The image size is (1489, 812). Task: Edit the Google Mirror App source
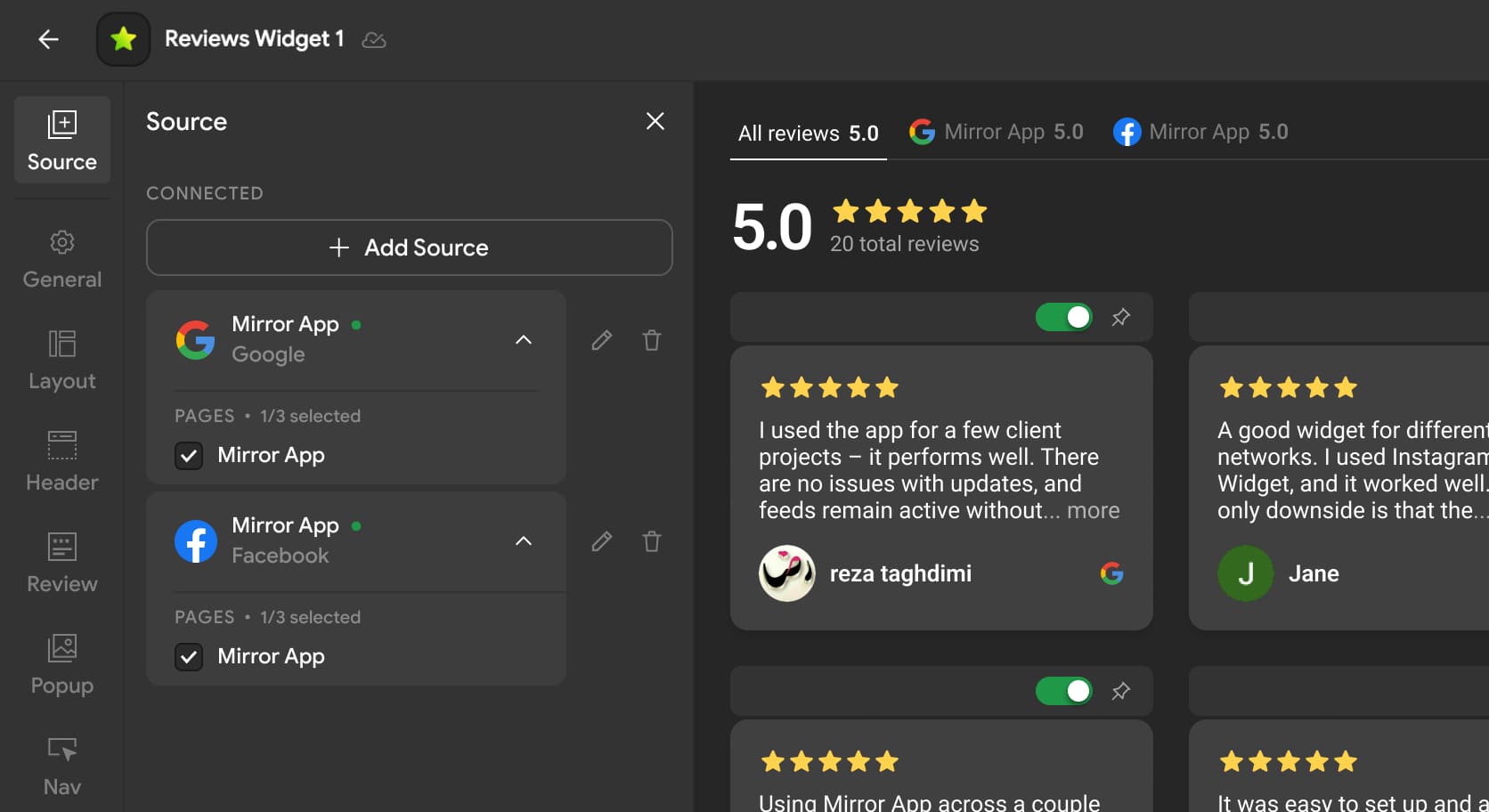pos(602,340)
